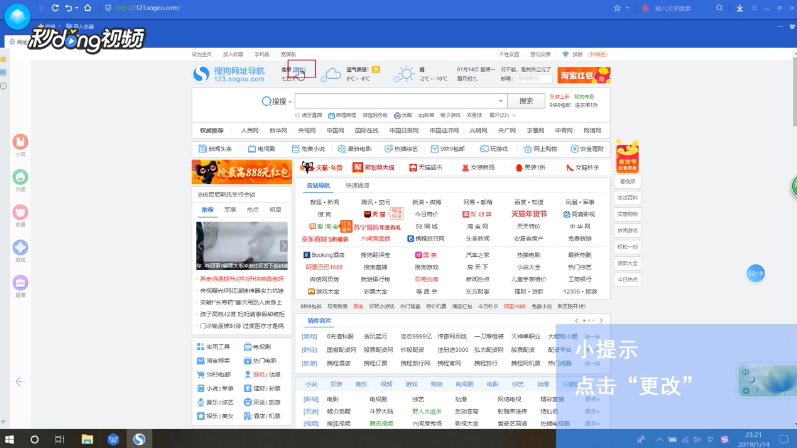
Task: Open the 淘宝红包 banner
Action: coord(584,75)
